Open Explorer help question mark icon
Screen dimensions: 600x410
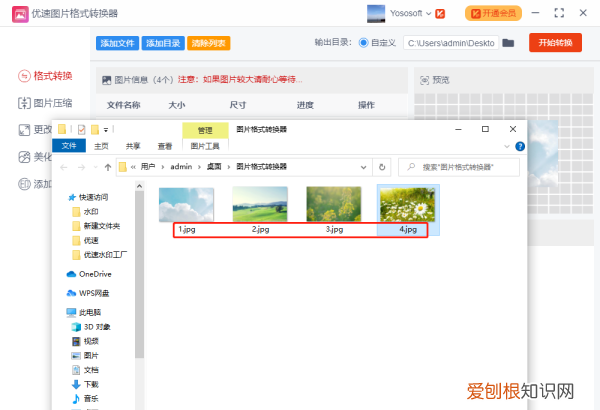[x=520, y=146]
